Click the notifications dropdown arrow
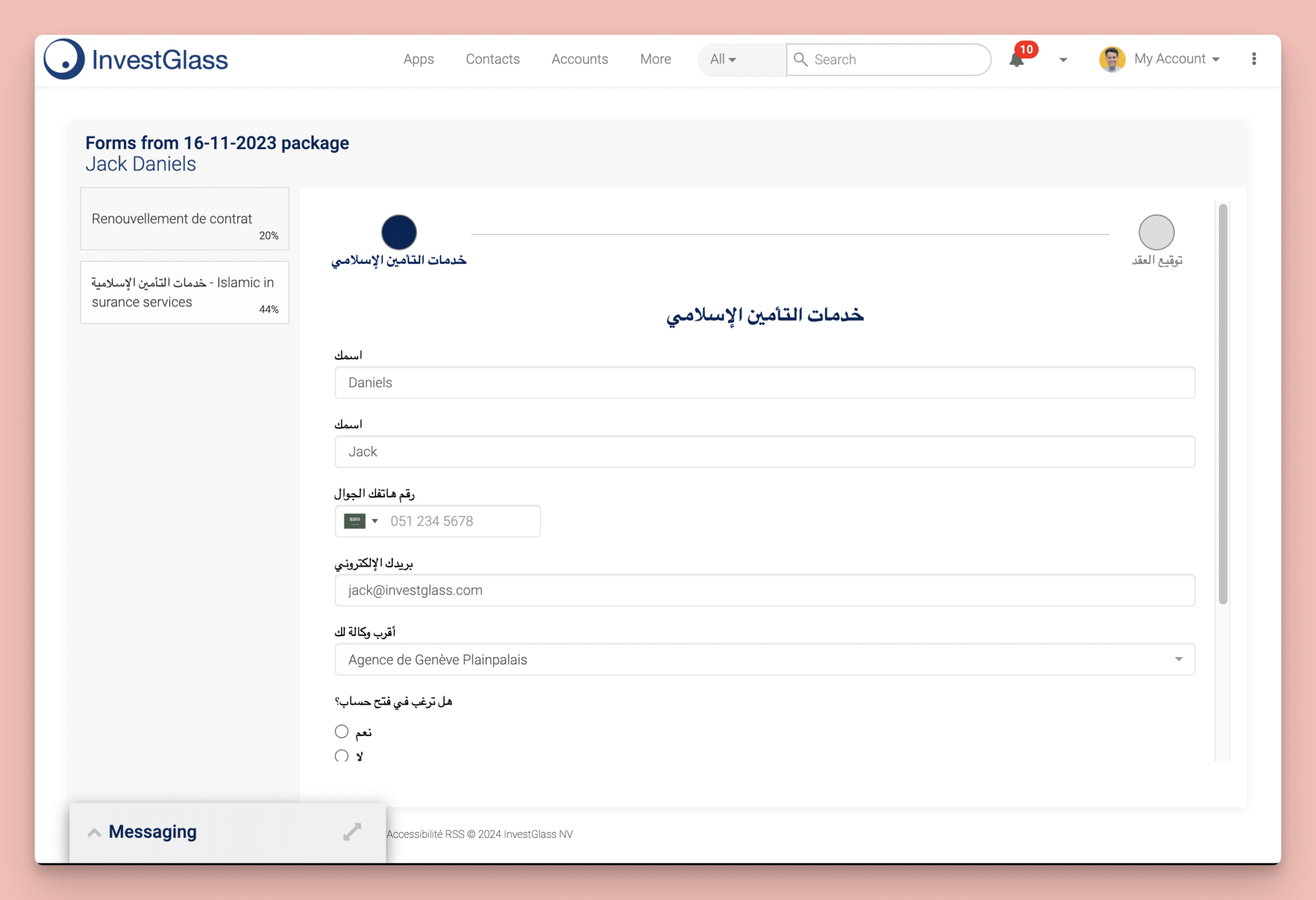 click(x=1062, y=59)
